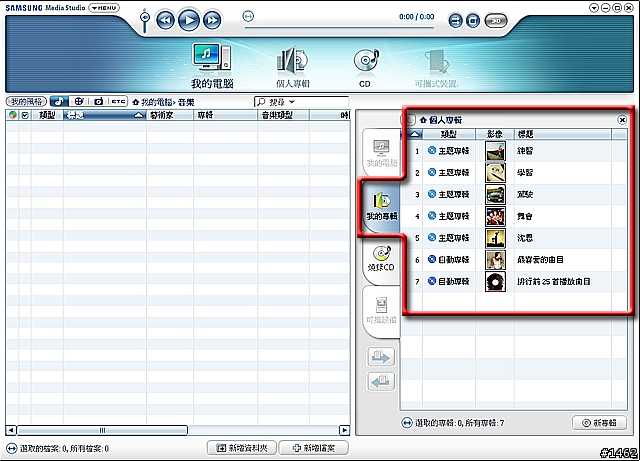
Task: Click the 音樂 breadcrumb text
Action: pos(186,102)
